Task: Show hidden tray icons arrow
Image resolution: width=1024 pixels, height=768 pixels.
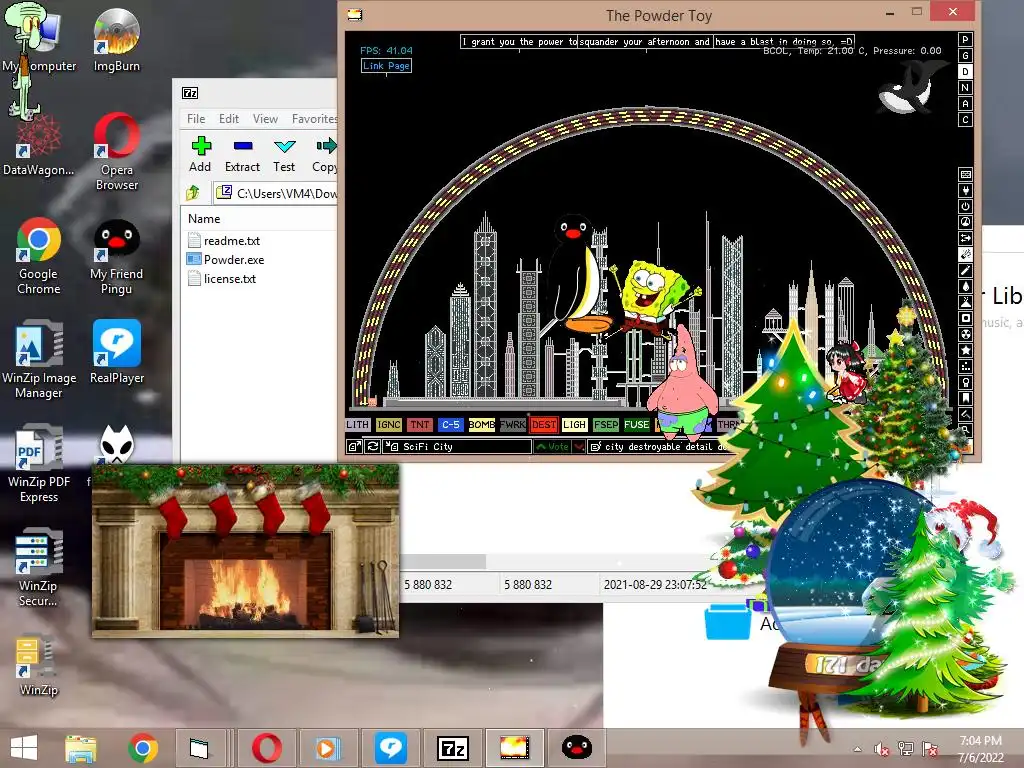Action: pos(857,748)
